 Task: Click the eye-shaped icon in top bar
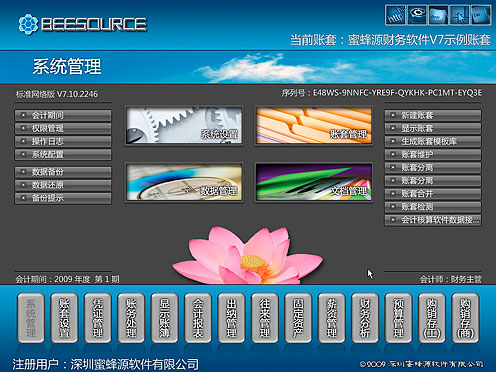[x=417, y=15]
